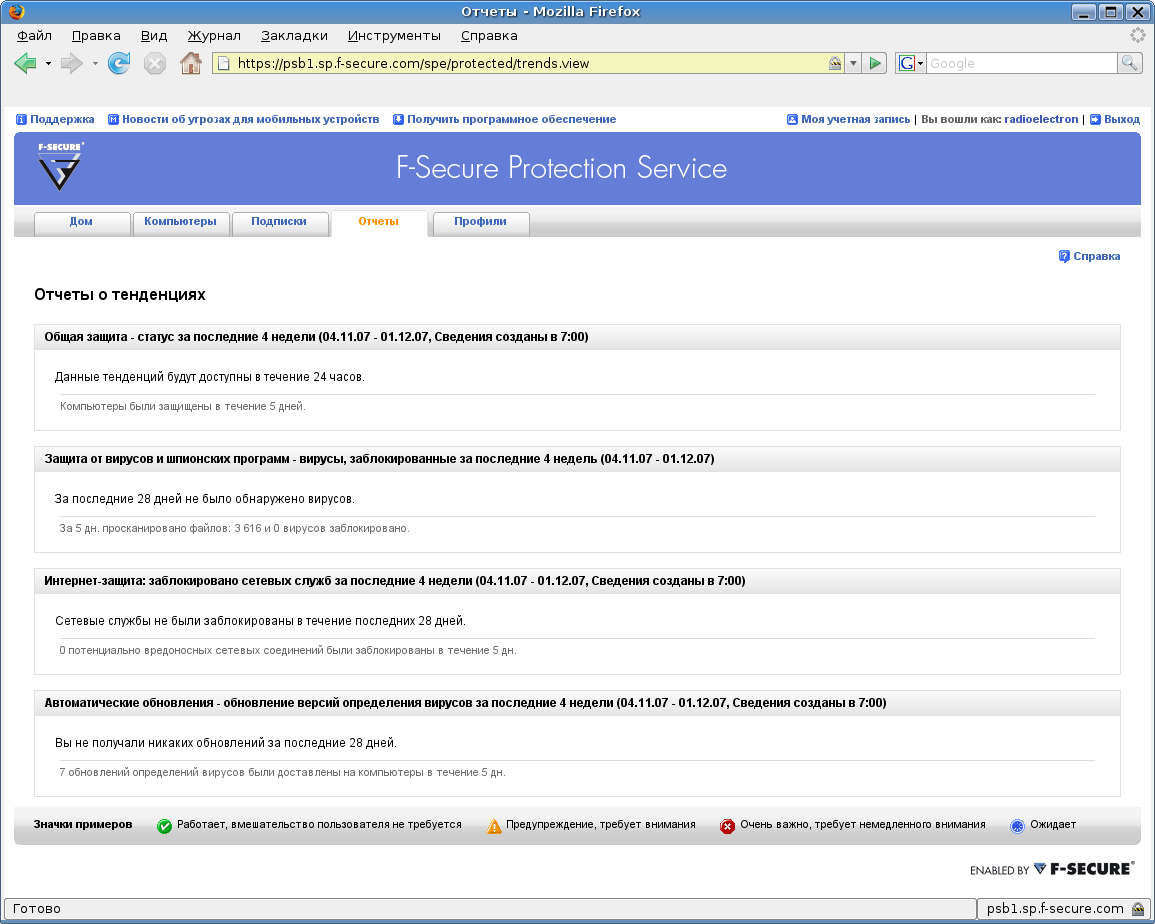Switch to the Компьютеры tab

pyautogui.click(x=180, y=223)
